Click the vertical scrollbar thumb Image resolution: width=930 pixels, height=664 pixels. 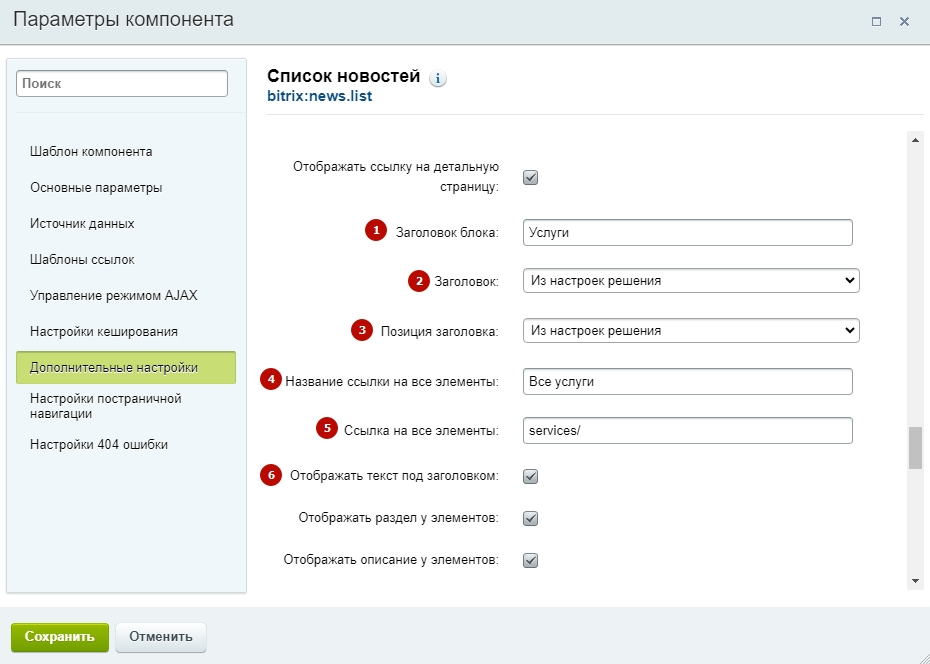click(x=915, y=448)
